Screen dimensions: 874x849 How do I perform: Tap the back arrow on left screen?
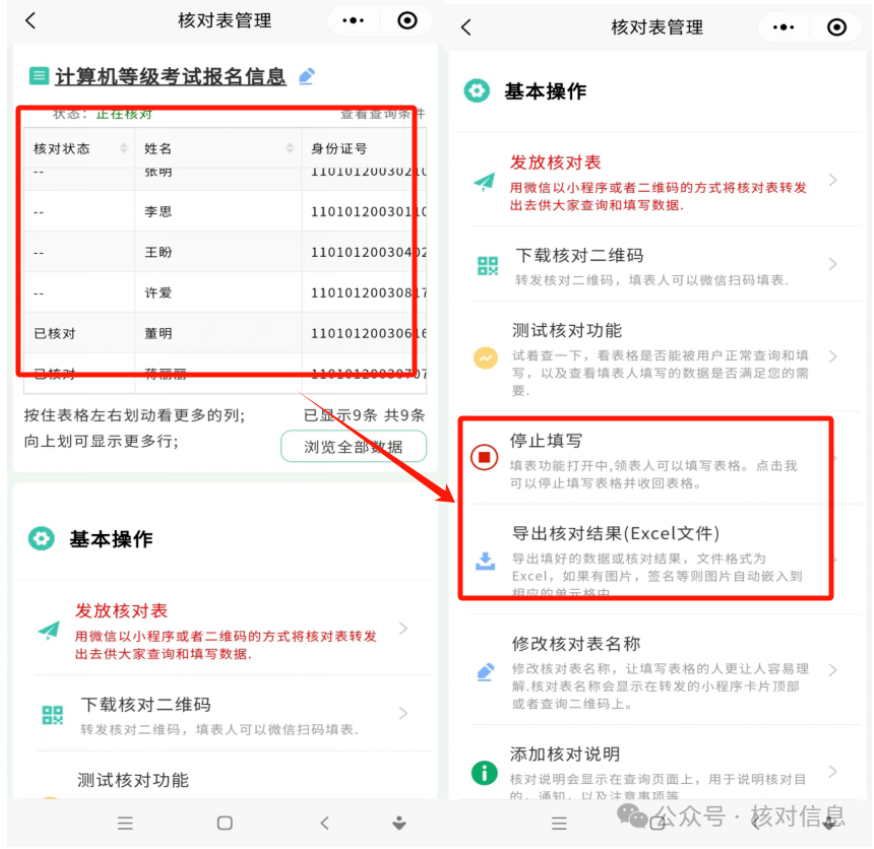31,21
